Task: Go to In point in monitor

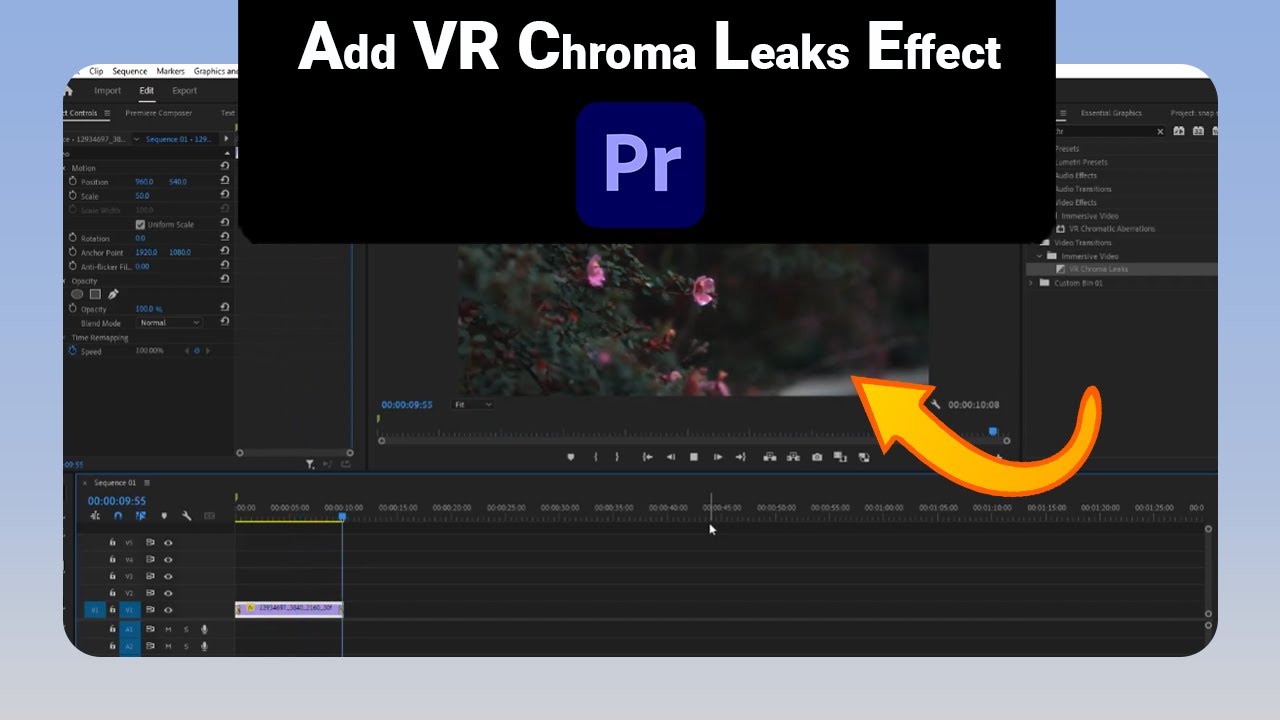Action: [x=647, y=457]
